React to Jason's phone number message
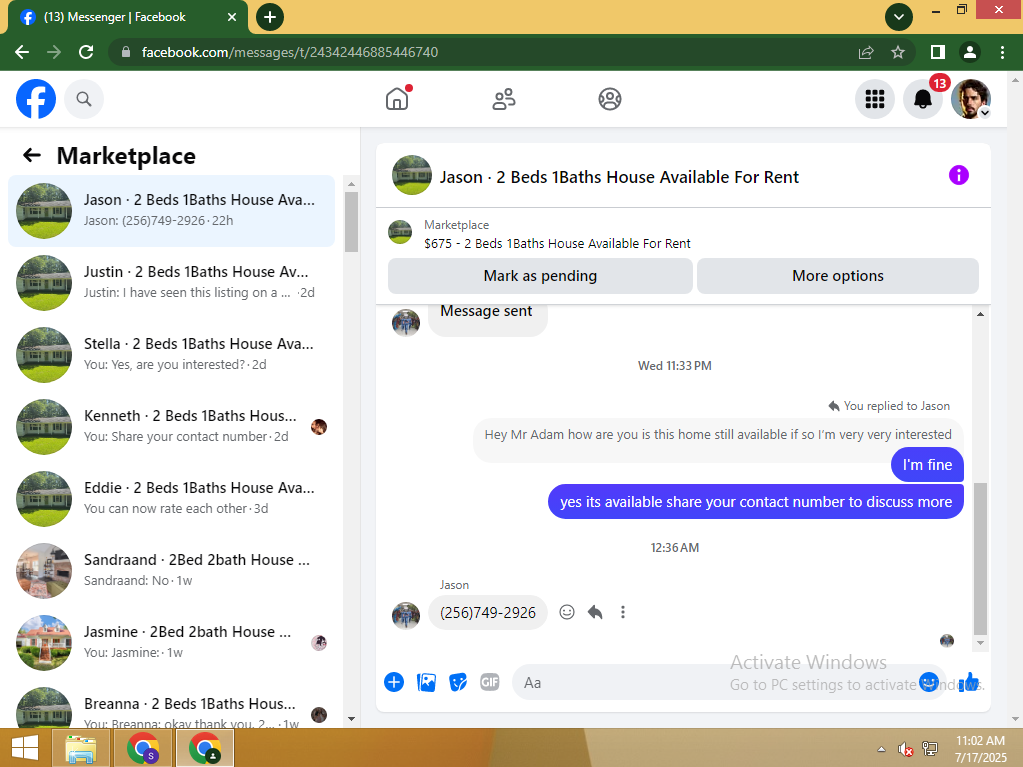 tap(567, 612)
